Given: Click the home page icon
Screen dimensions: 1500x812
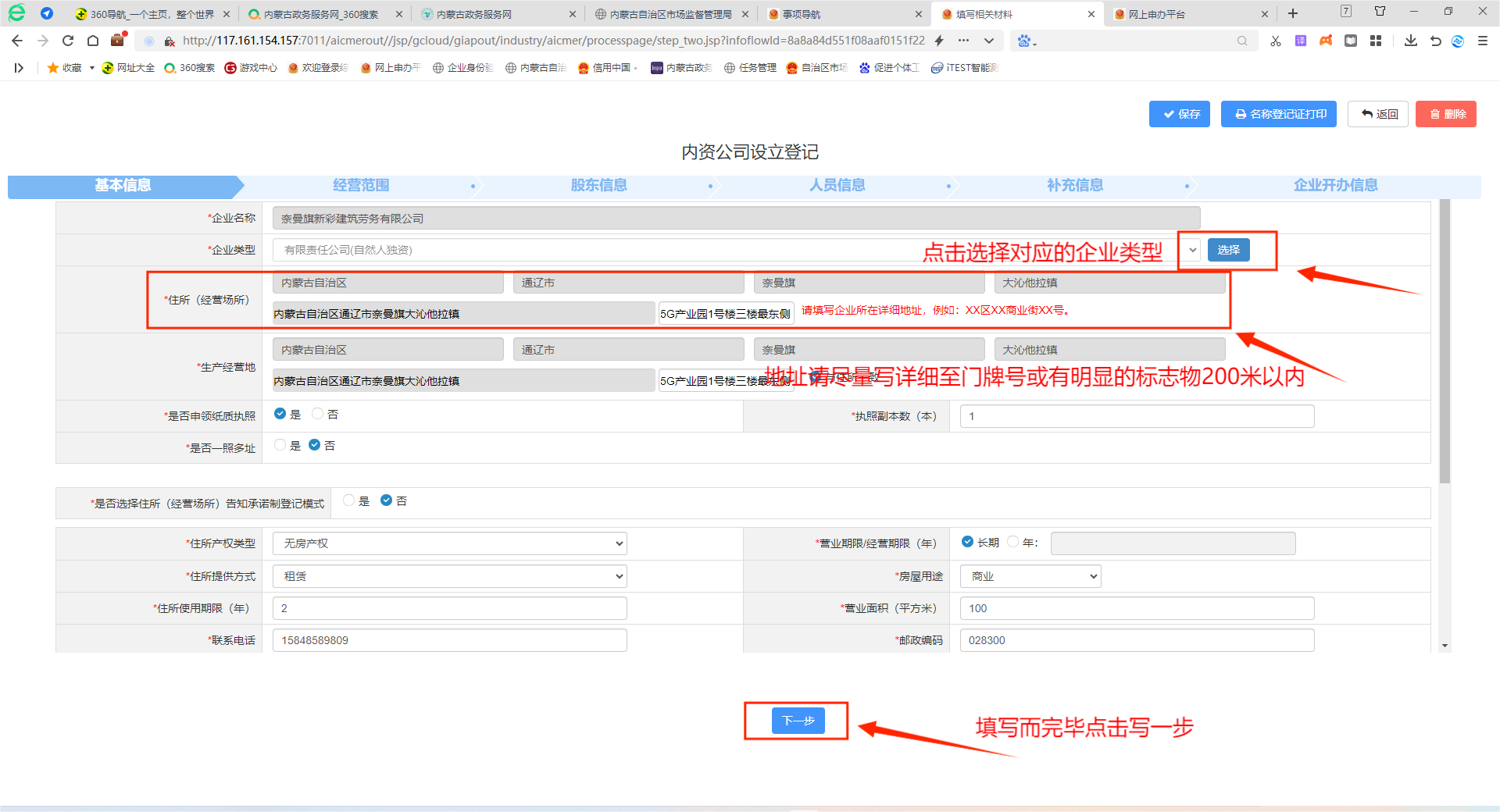Looking at the screenshot, I should point(93,41).
